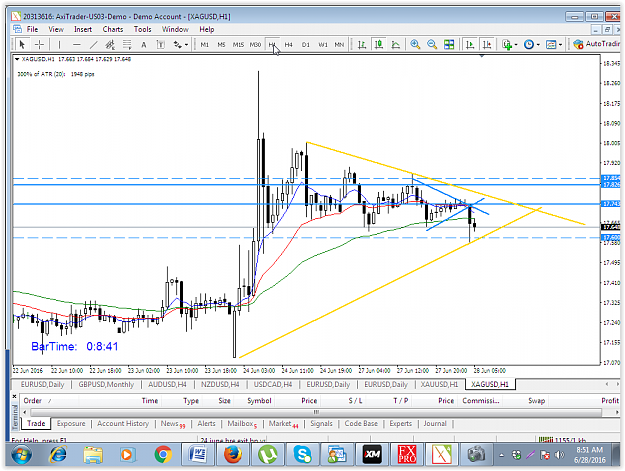Switch to NZDUSD,H4 chart tab
The height and width of the screenshot is (471, 625).
click(220, 384)
